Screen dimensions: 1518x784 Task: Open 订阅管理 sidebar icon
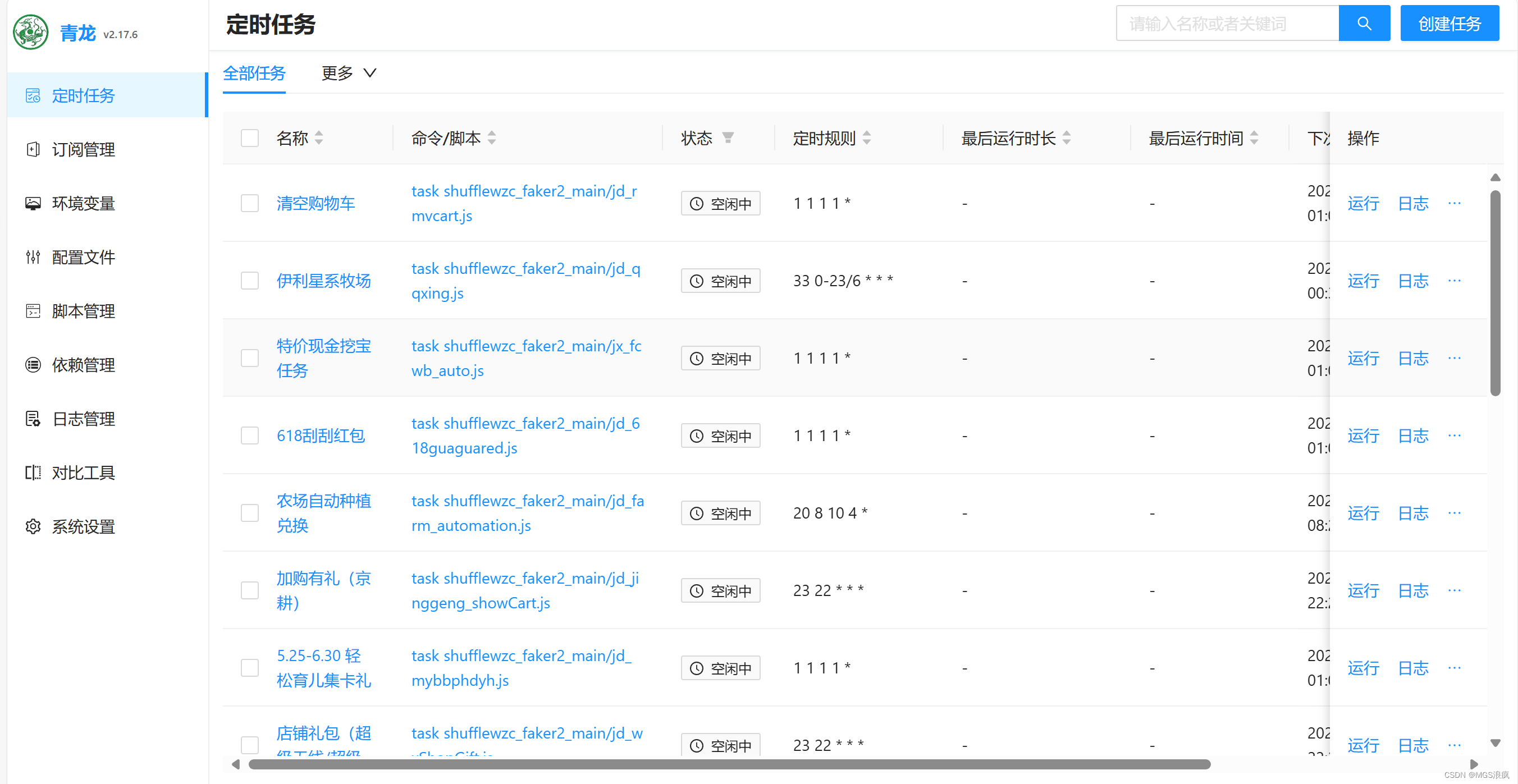tap(33, 150)
